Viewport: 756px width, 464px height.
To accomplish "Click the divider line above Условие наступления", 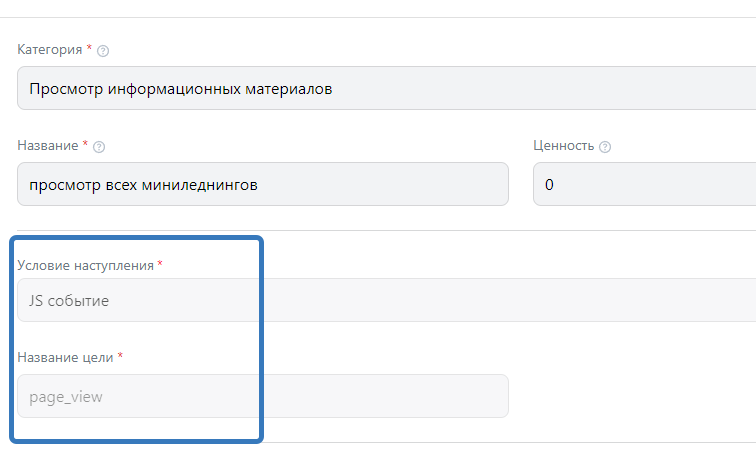I will tap(500, 230).
